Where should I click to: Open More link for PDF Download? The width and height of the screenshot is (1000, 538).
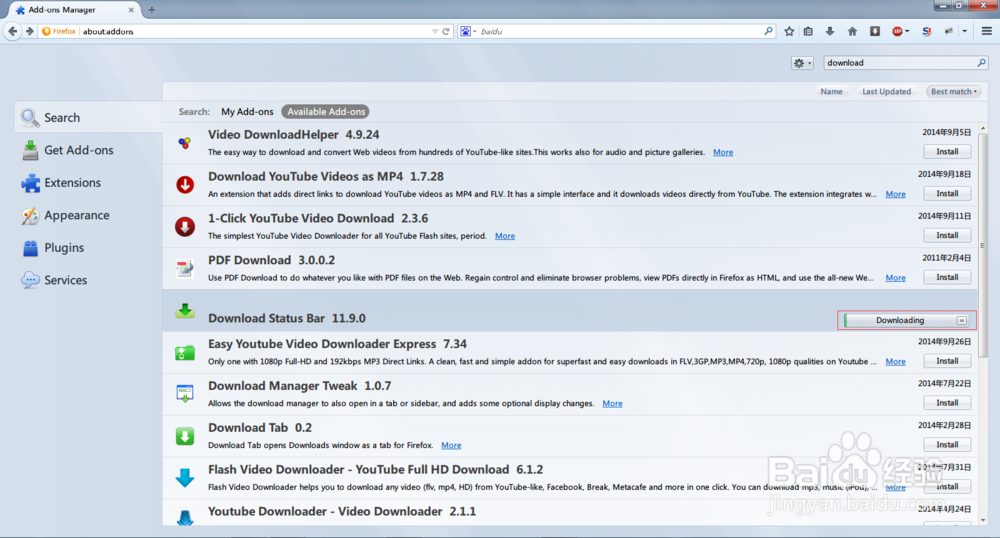click(895, 278)
